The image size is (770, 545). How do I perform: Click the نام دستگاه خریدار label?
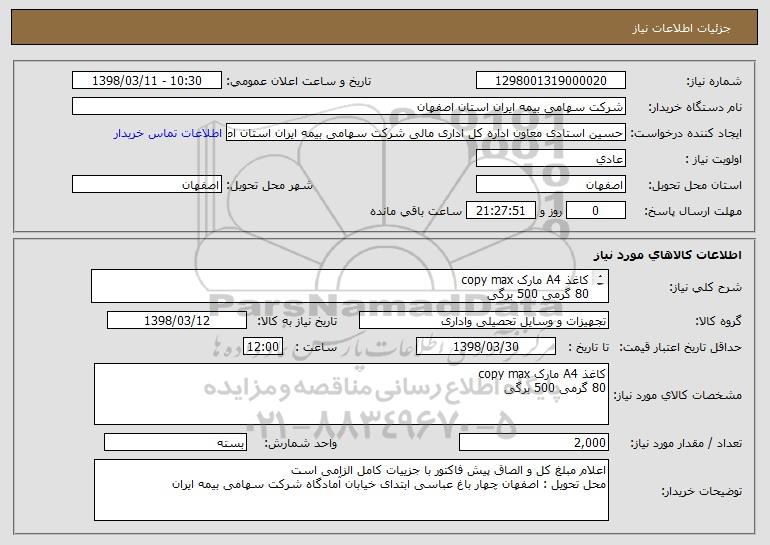(695, 107)
